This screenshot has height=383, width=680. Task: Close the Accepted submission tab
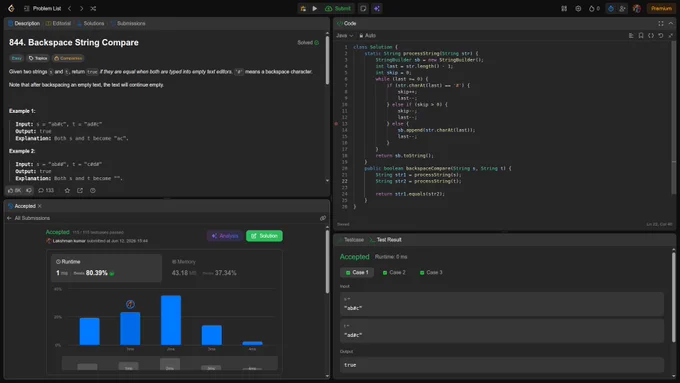point(39,206)
